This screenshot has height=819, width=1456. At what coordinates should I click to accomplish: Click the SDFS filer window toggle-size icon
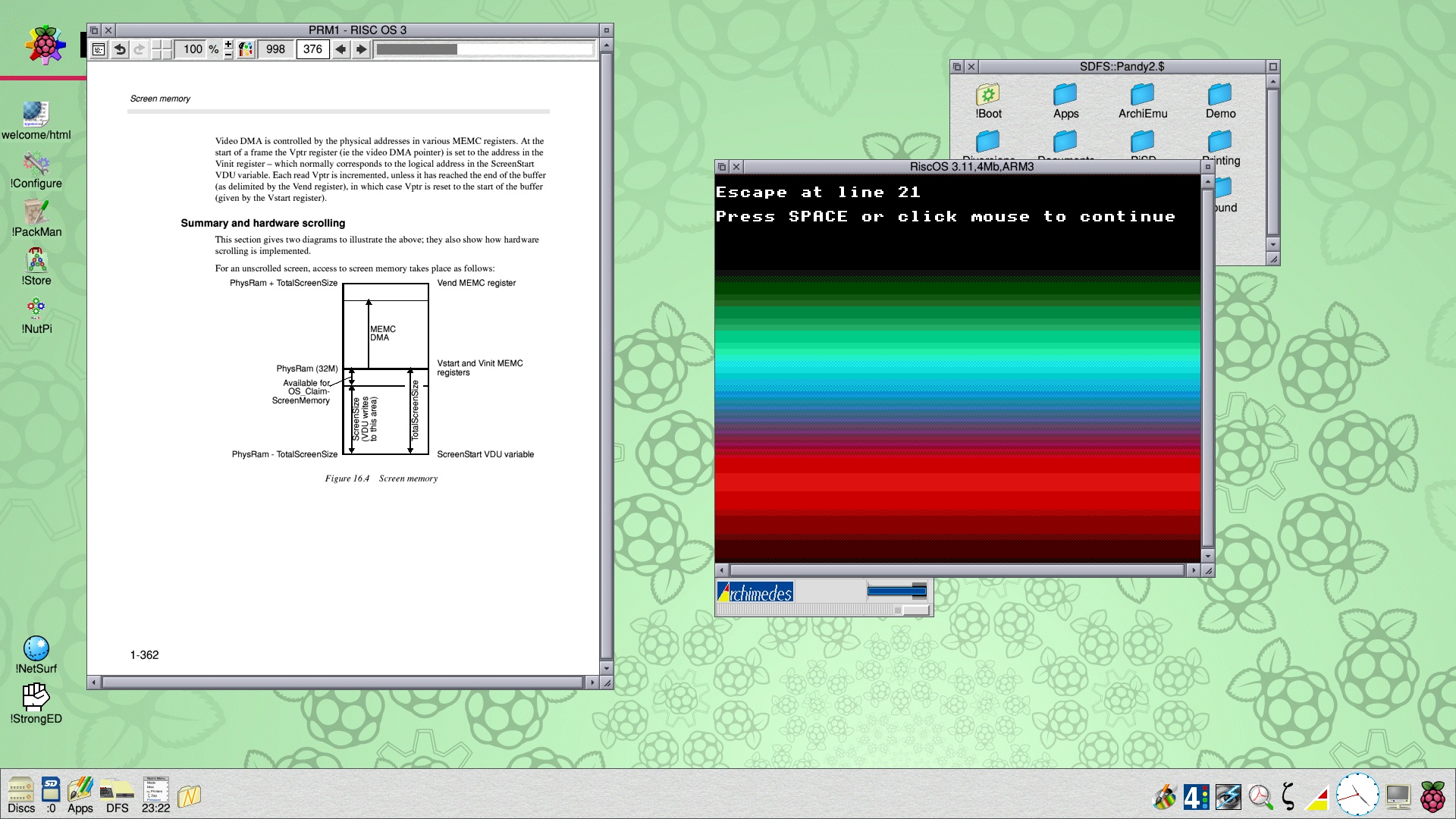(x=1273, y=67)
